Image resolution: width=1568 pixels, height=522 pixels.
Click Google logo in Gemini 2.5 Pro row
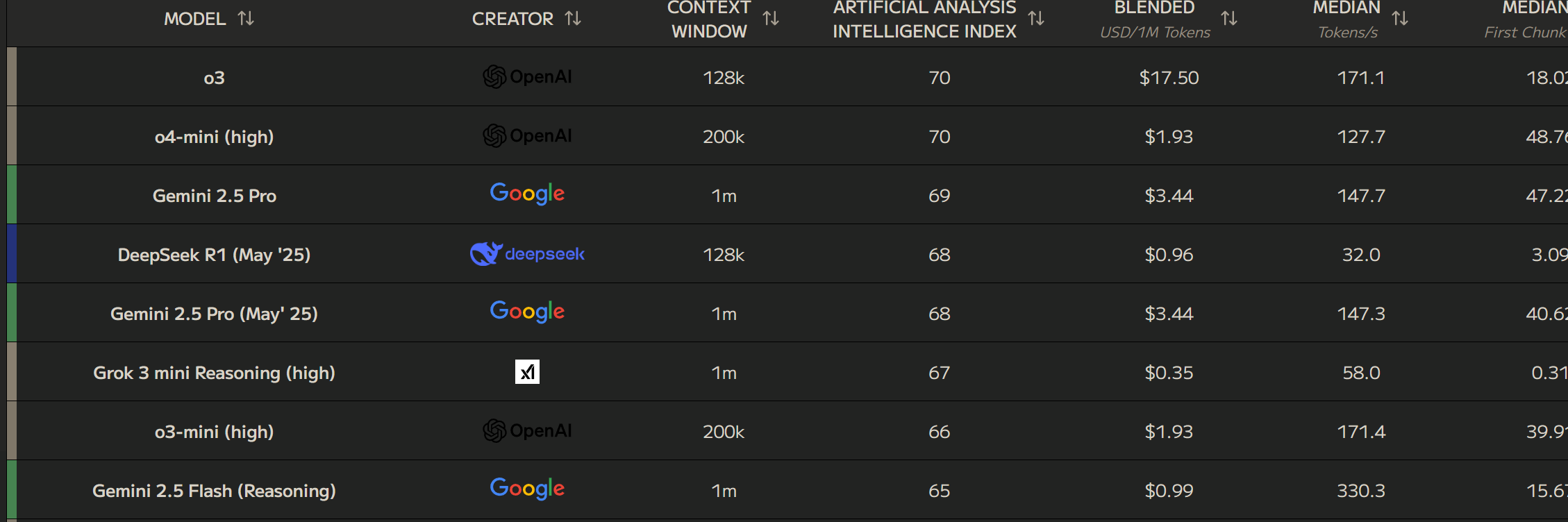pyautogui.click(x=527, y=194)
